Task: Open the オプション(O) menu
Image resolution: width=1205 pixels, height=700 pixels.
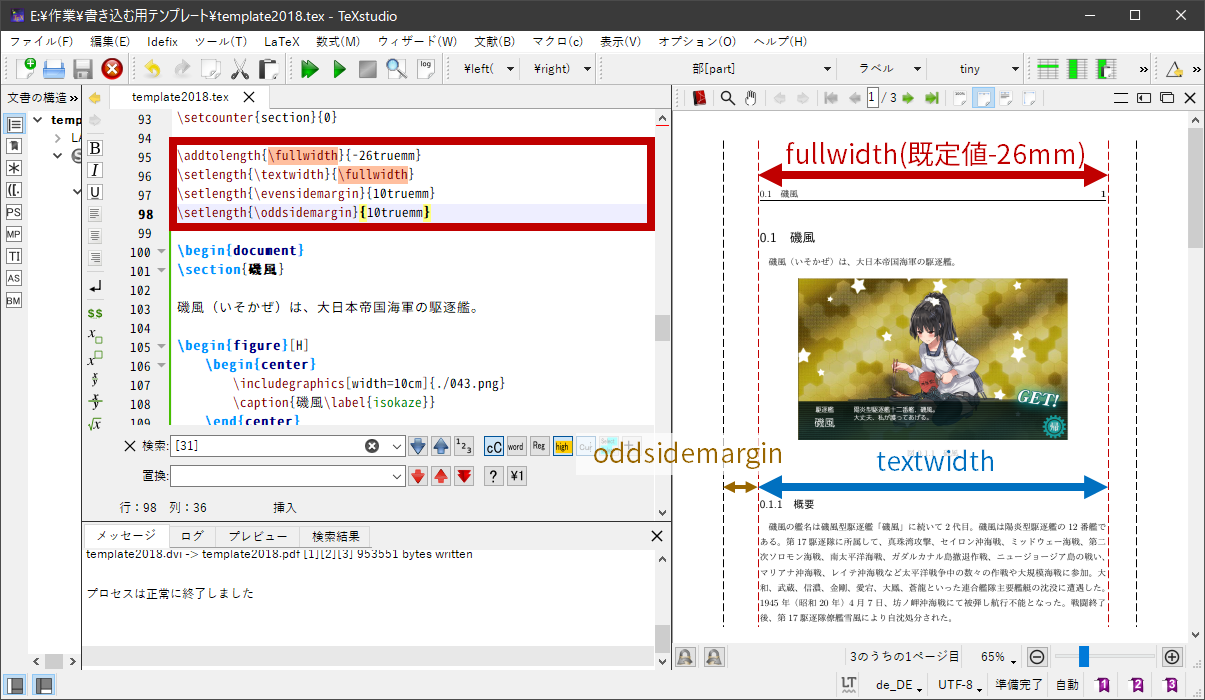Action: (697, 41)
